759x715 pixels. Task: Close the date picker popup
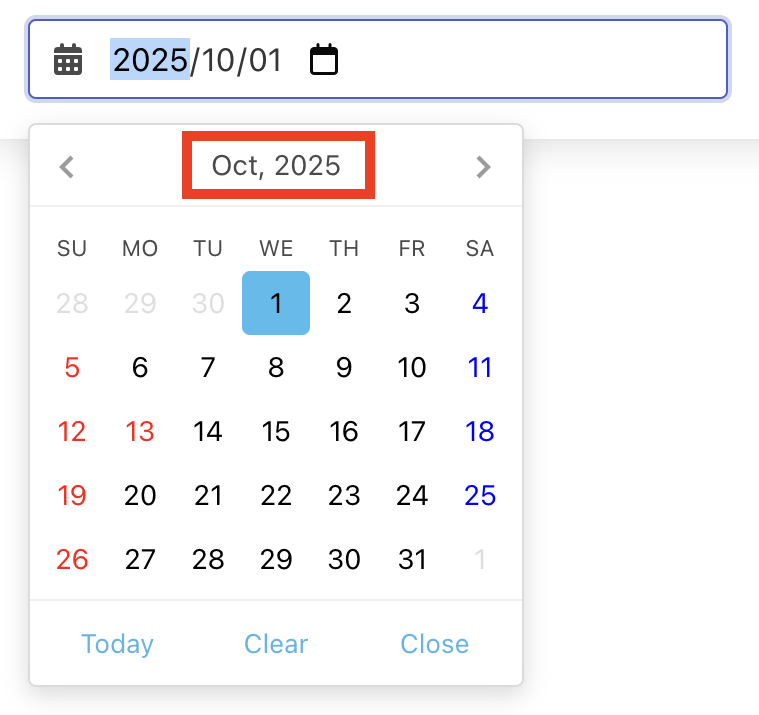pyautogui.click(x=434, y=644)
